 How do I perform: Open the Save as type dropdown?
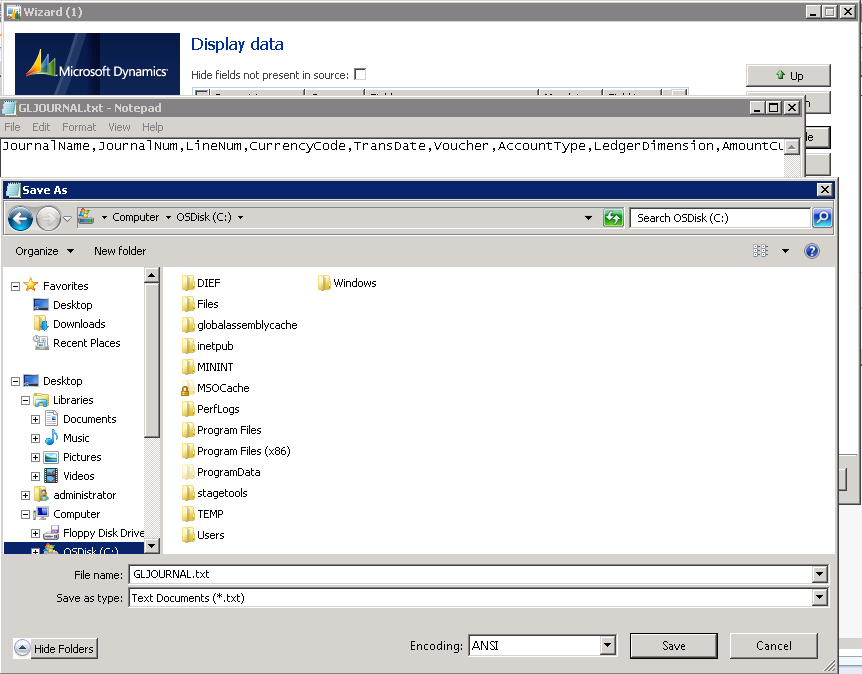(x=820, y=598)
